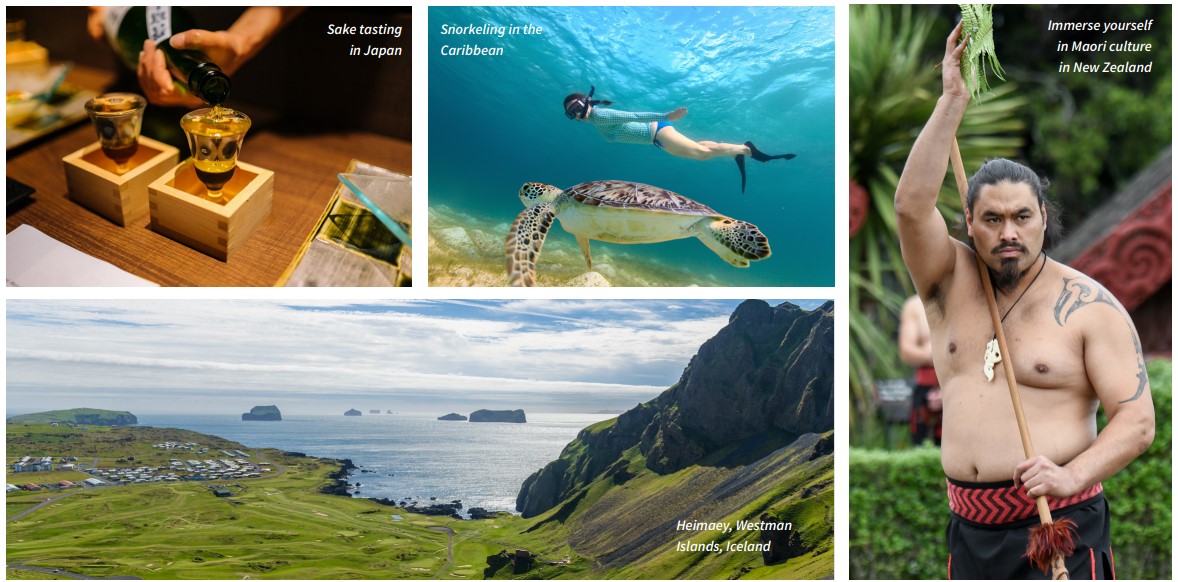
Task: Click the "Snorkeling in the Caribbean" caption
Action: (491, 40)
